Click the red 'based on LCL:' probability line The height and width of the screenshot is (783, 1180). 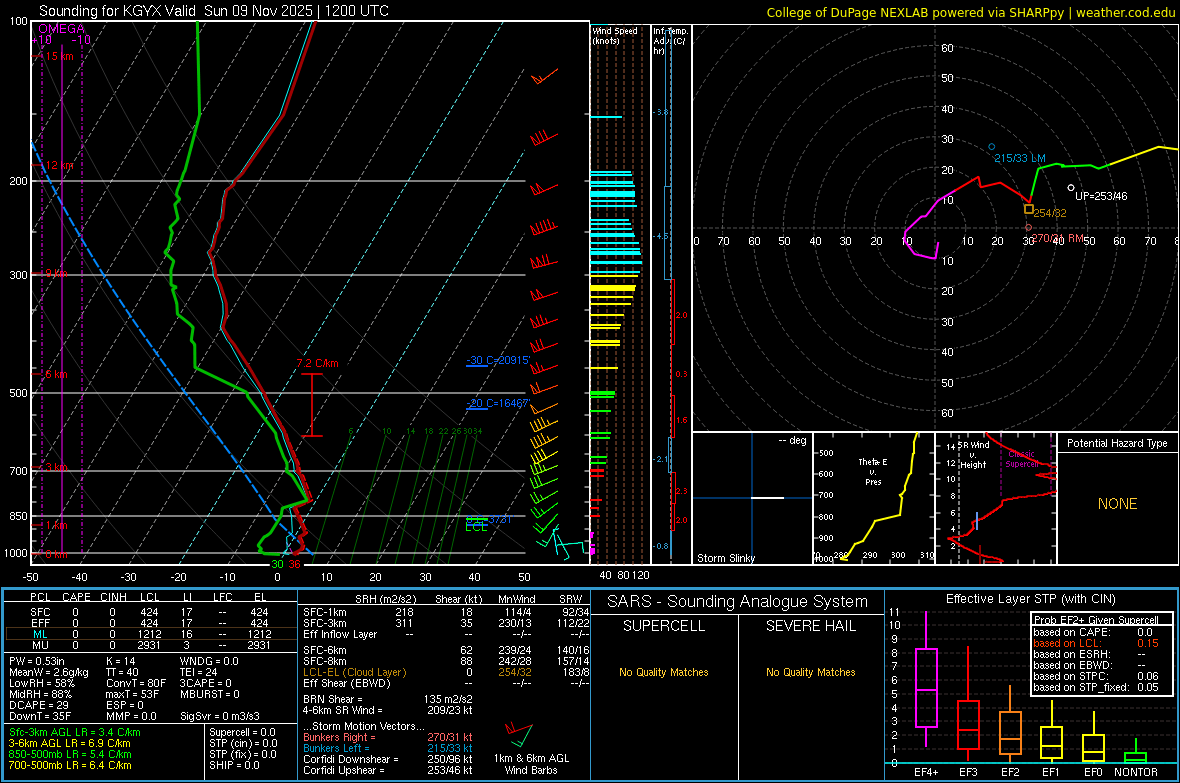[1096, 643]
